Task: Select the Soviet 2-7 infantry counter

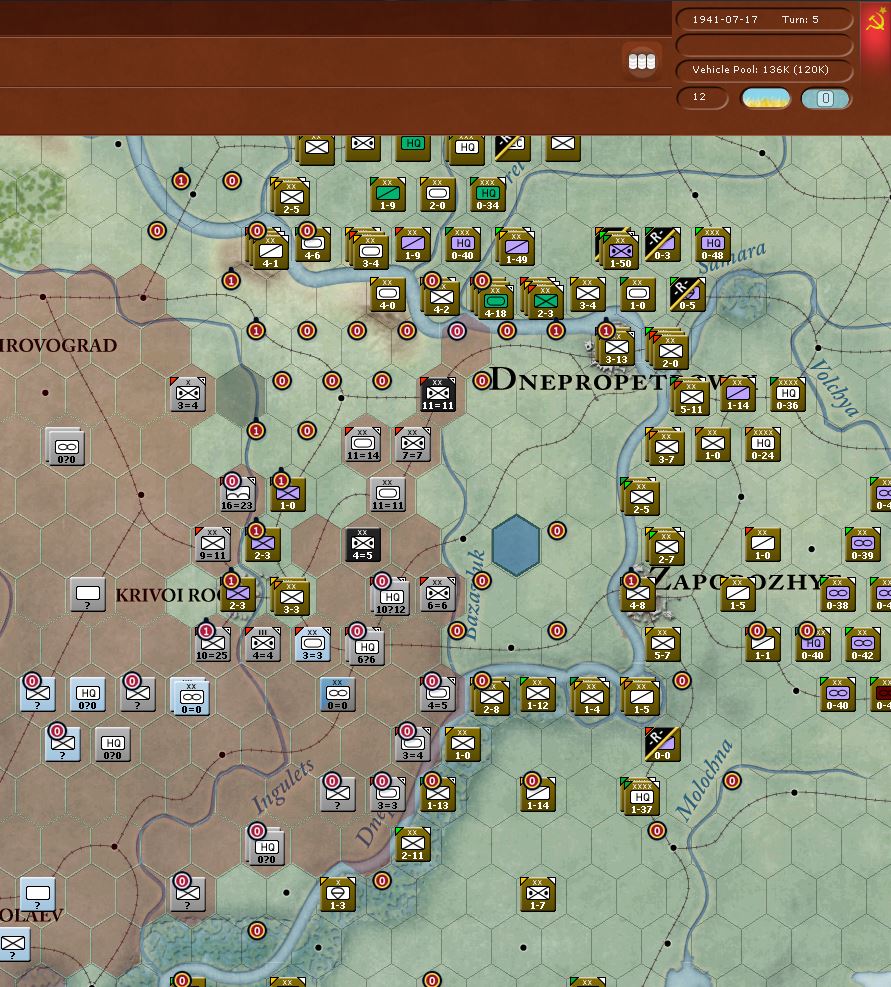Action: coord(666,546)
